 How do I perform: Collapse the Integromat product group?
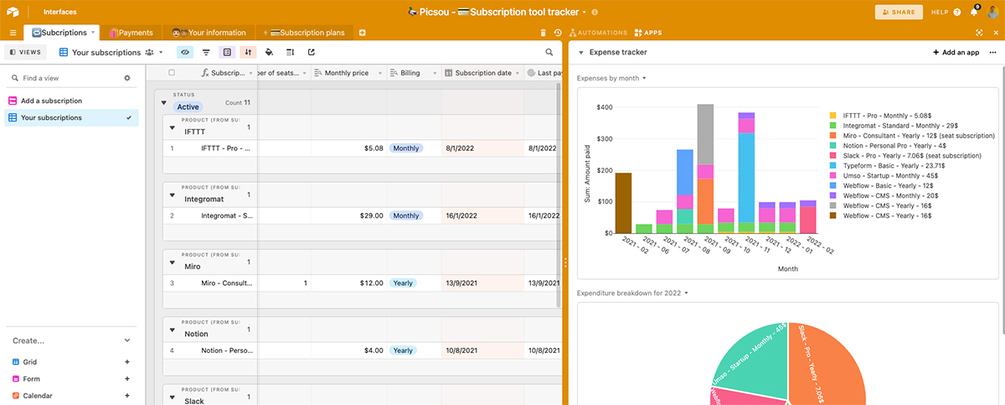click(x=172, y=195)
